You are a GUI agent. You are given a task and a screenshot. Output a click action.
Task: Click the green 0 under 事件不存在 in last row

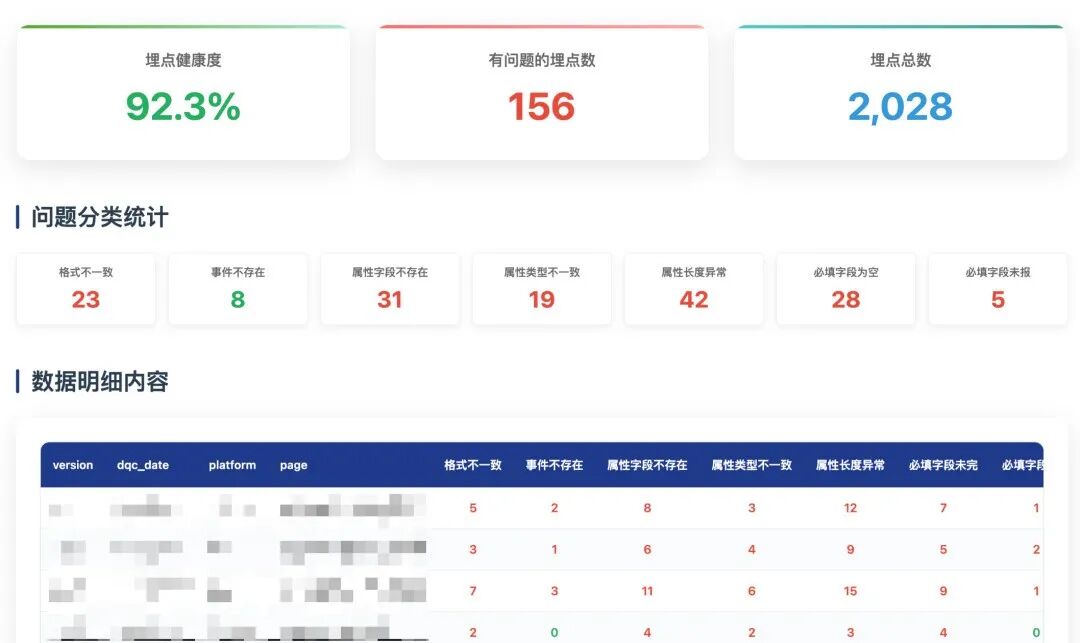click(x=553, y=631)
